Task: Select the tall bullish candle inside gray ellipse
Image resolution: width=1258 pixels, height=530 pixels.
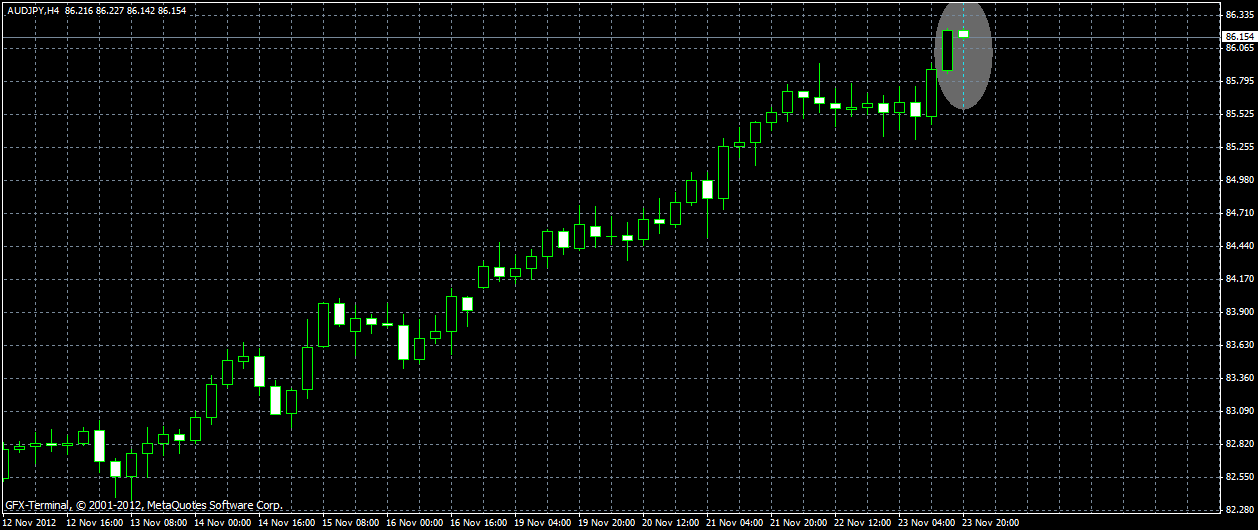Action: [x=948, y=50]
